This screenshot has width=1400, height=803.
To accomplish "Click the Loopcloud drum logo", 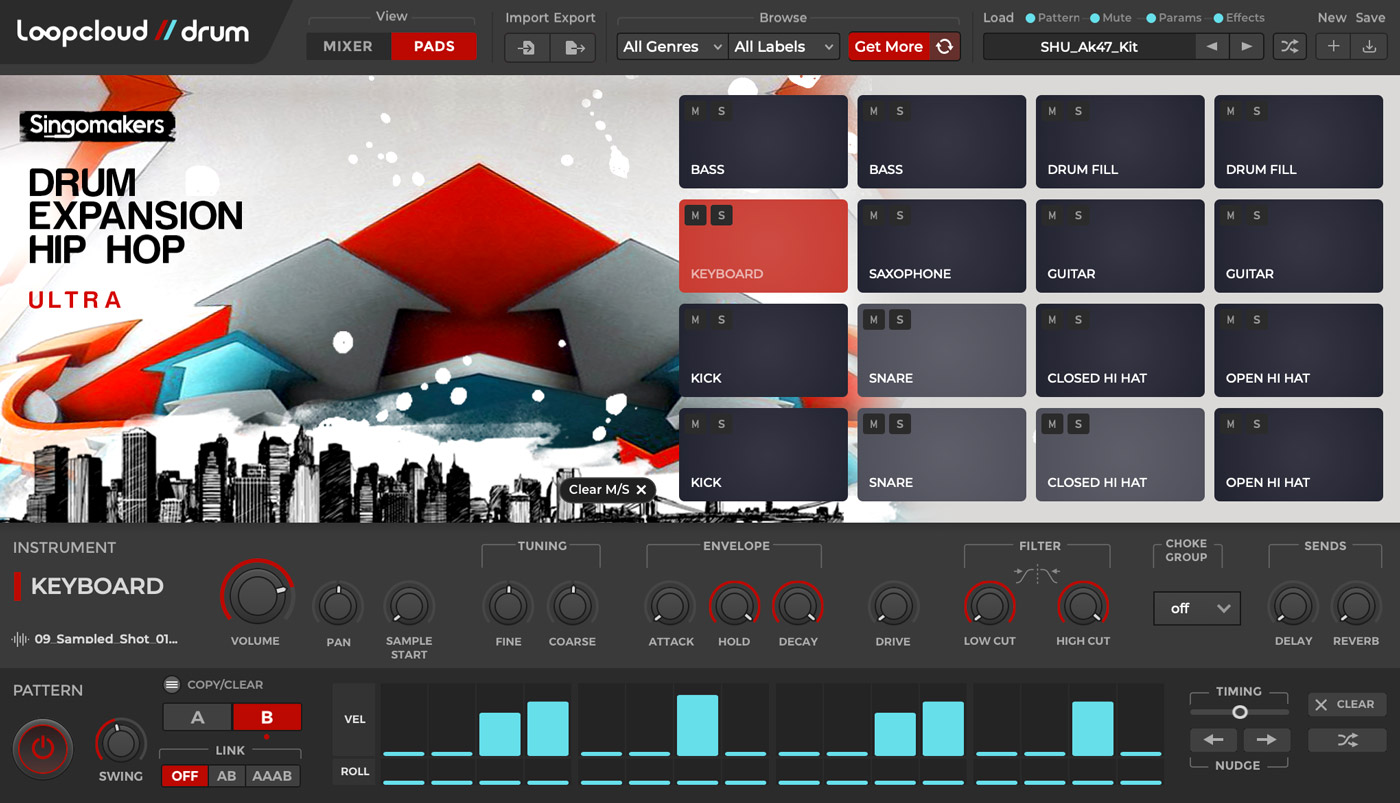I will click(x=133, y=32).
